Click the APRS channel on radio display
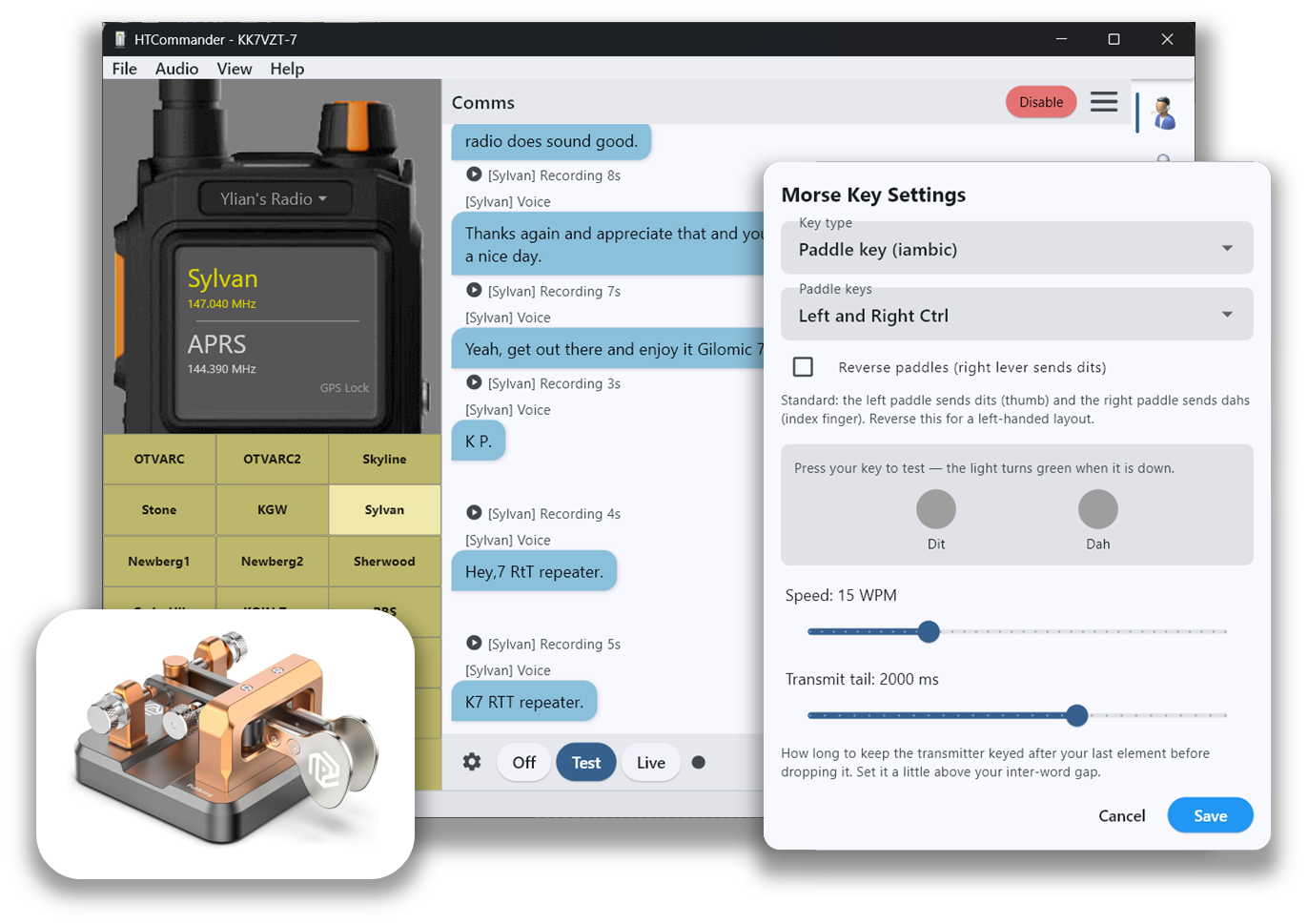 [217, 344]
